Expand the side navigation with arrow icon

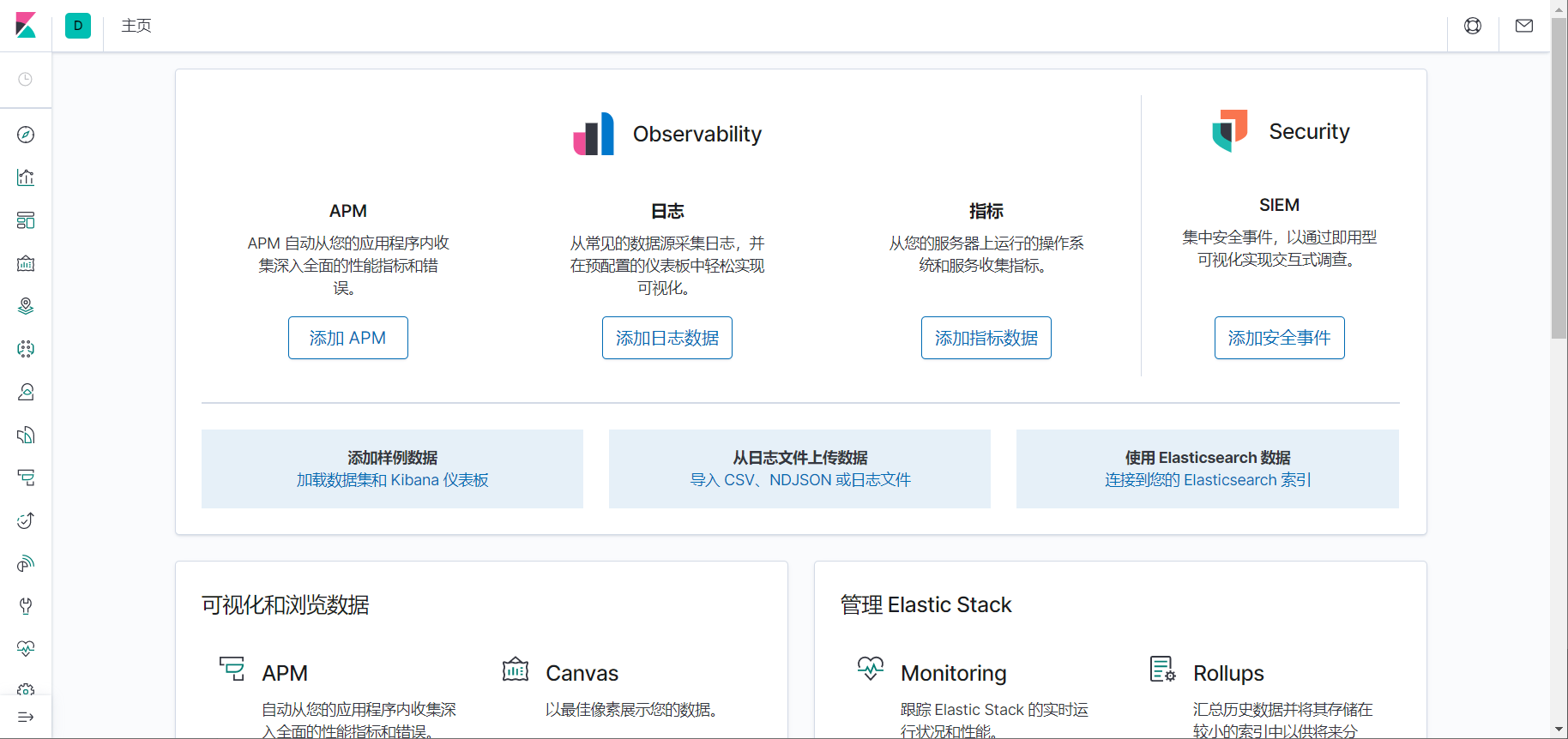click(26, 717)
